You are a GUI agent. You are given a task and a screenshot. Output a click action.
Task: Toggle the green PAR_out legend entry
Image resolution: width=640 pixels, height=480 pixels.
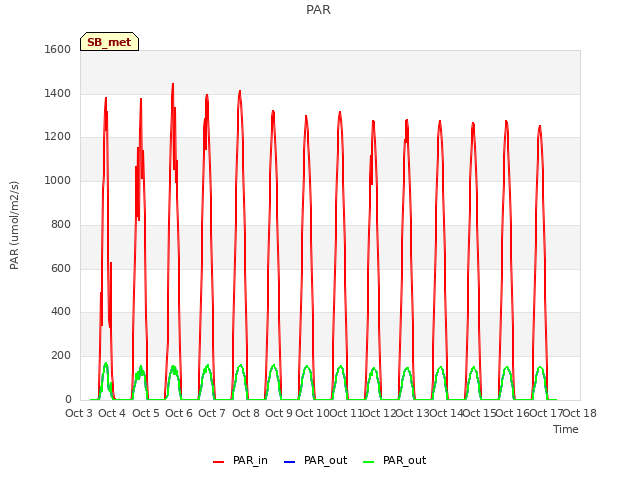(394, 460)
